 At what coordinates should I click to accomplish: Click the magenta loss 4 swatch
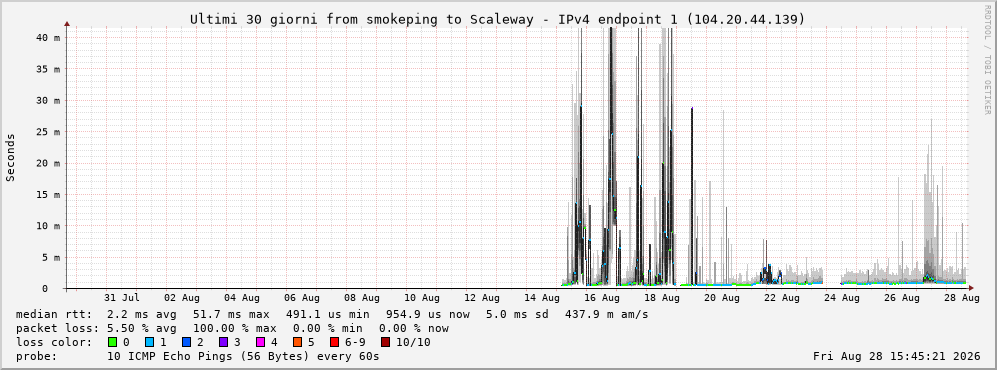(260, 342)
